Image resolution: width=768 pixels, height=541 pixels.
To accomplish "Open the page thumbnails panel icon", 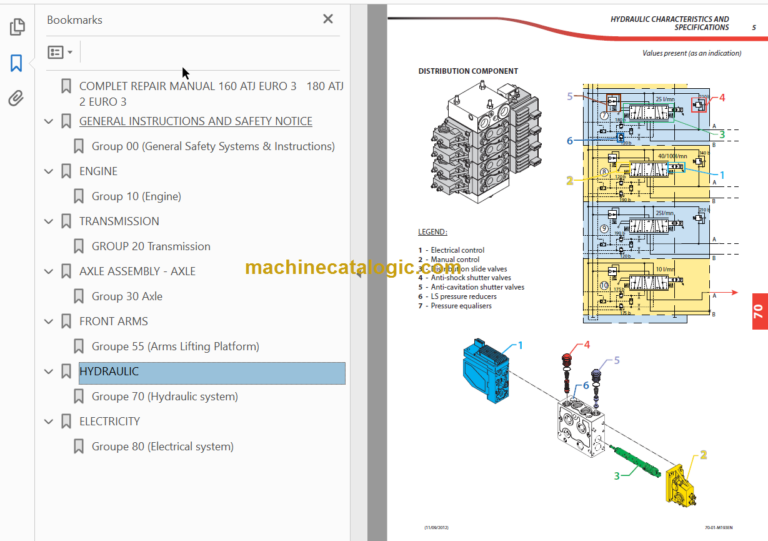I will [x=16, y=28].
